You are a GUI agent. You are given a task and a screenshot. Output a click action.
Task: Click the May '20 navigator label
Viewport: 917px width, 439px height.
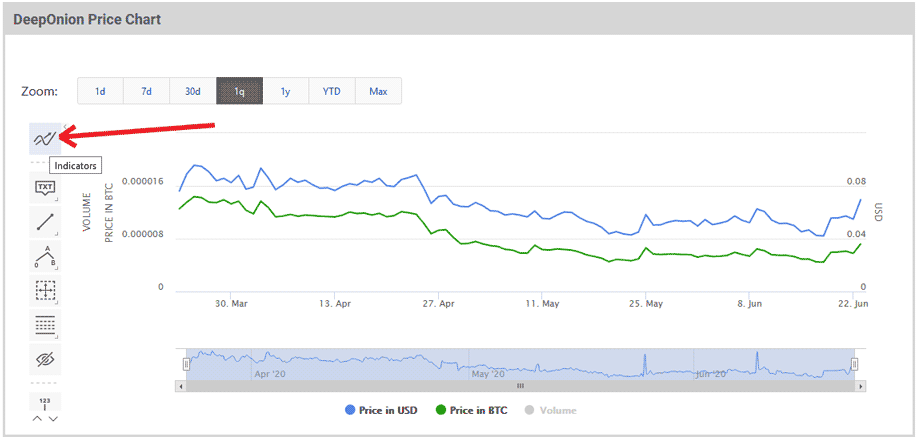pos(488,374)
